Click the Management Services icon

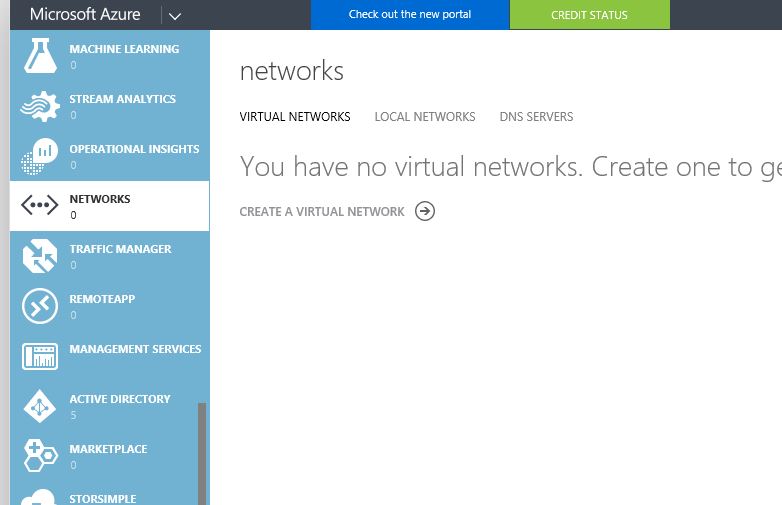coord(40,356)
